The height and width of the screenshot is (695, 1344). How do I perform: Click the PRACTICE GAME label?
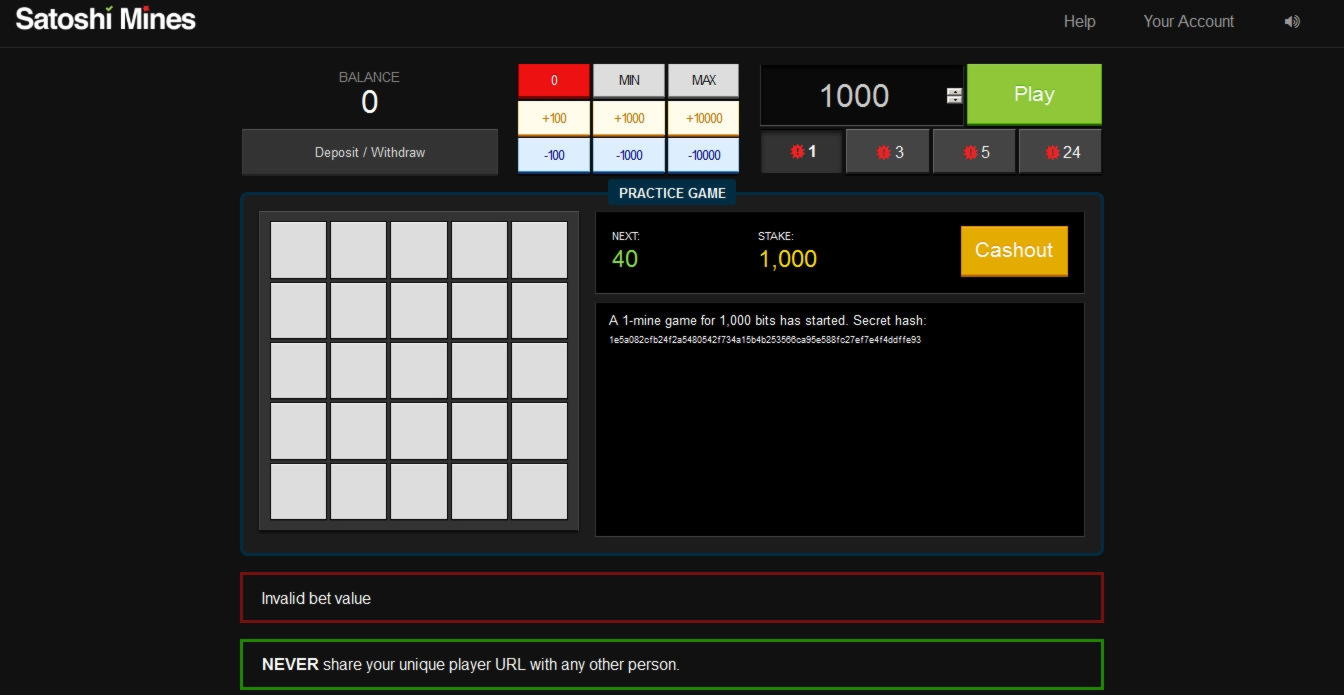point(672,193)
